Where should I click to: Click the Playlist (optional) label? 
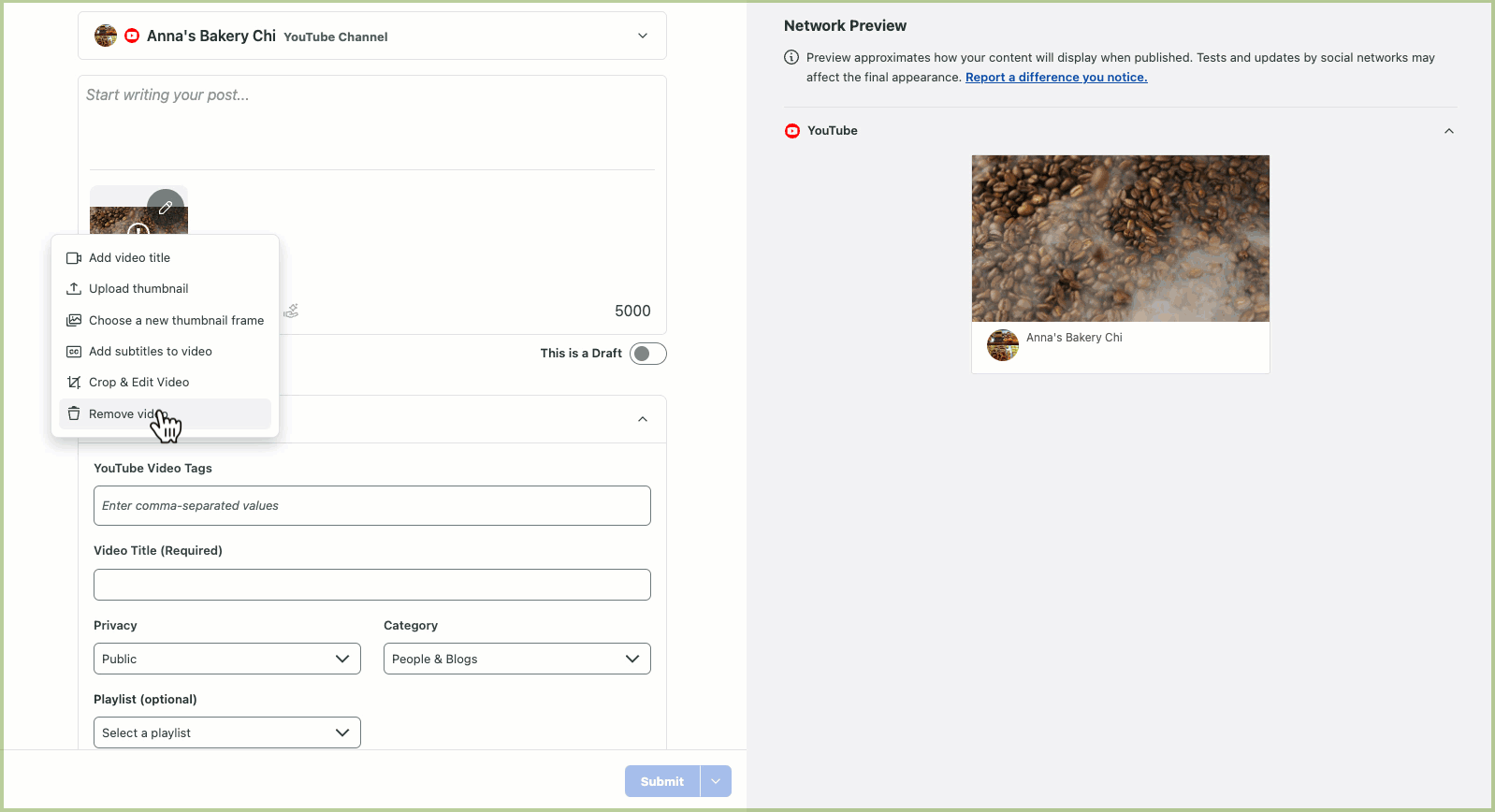(145, 700)
